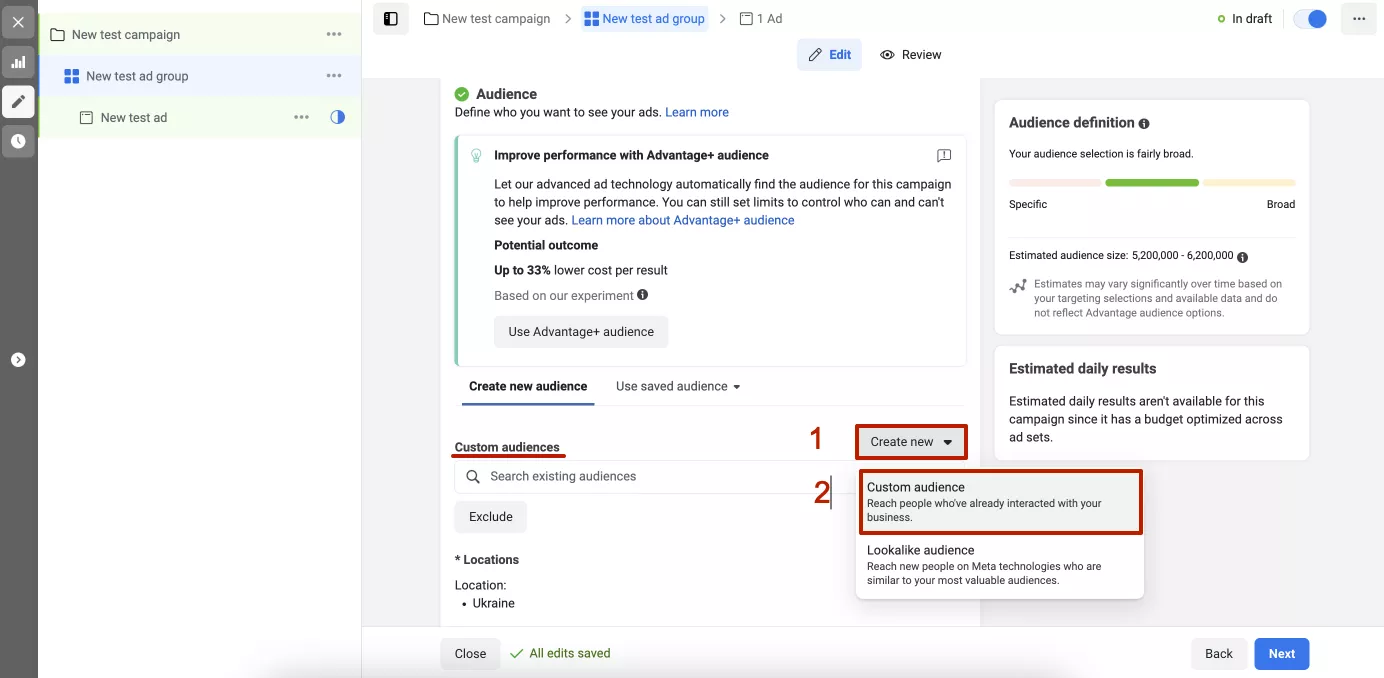Open the 1 Ad breadcrumb
This screenshot has width=1384, height=678.
pyautogui.click(x=761, y=19)
